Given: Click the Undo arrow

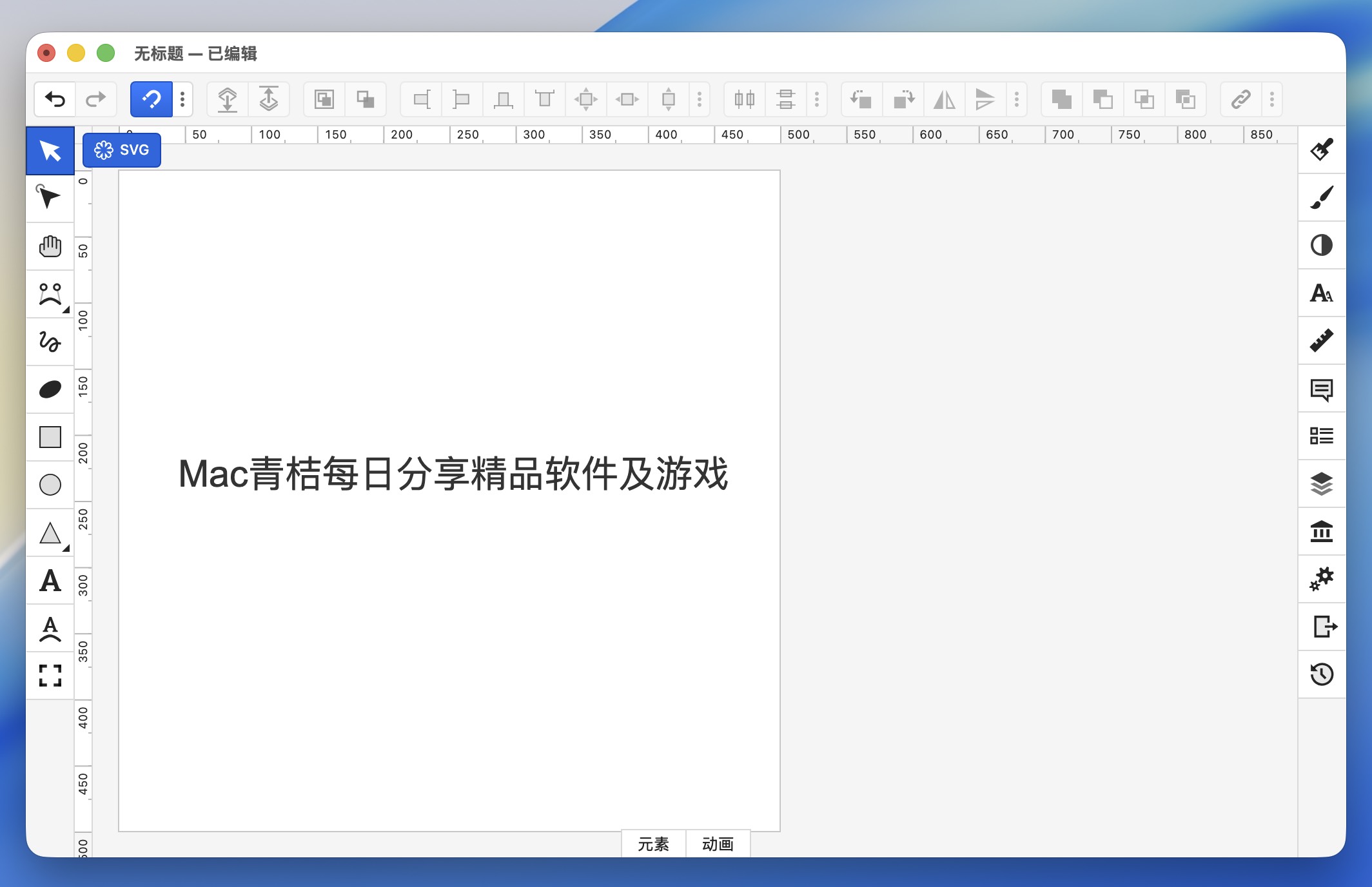Looking at the screenshot, I should click(55, 99).
